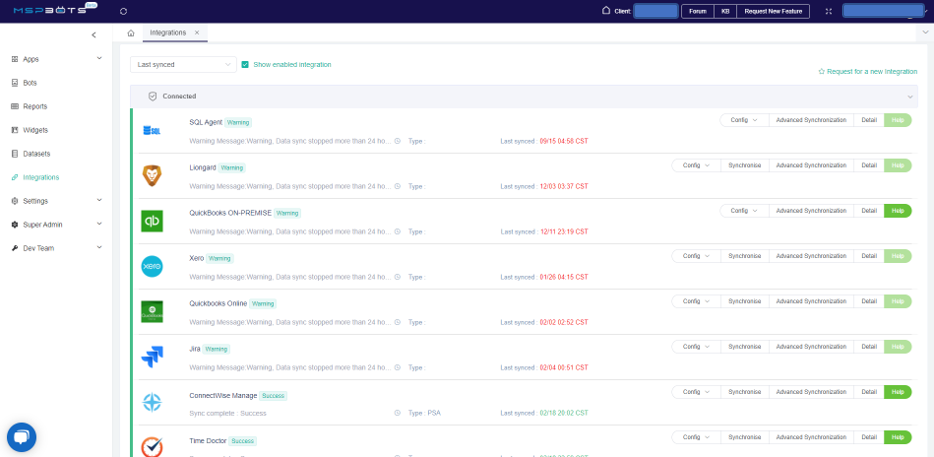
Task: Click the 09/15 04:58 CST sync time
Action: click(x=563, y=141)
